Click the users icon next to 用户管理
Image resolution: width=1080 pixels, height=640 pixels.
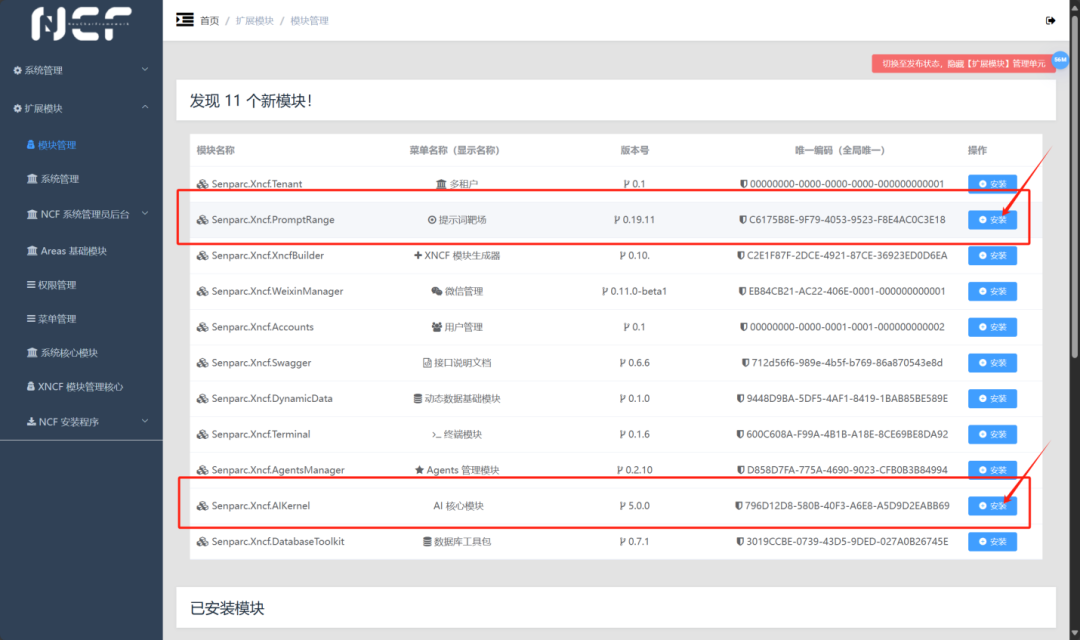(437, 327)
